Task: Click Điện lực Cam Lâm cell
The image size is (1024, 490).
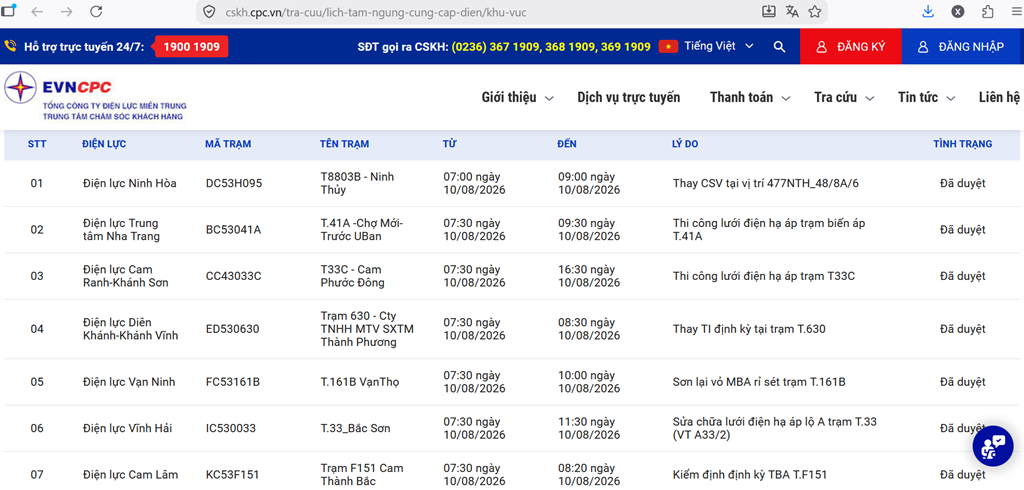Action: (x=130, y=475)
